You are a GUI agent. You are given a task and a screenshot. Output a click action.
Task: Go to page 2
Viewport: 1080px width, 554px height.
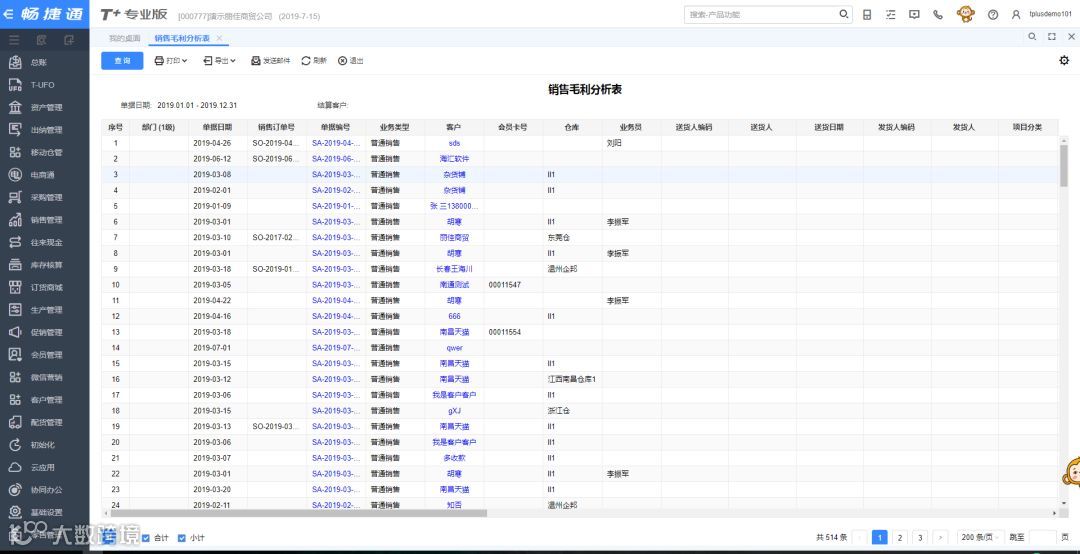[900, 537]
